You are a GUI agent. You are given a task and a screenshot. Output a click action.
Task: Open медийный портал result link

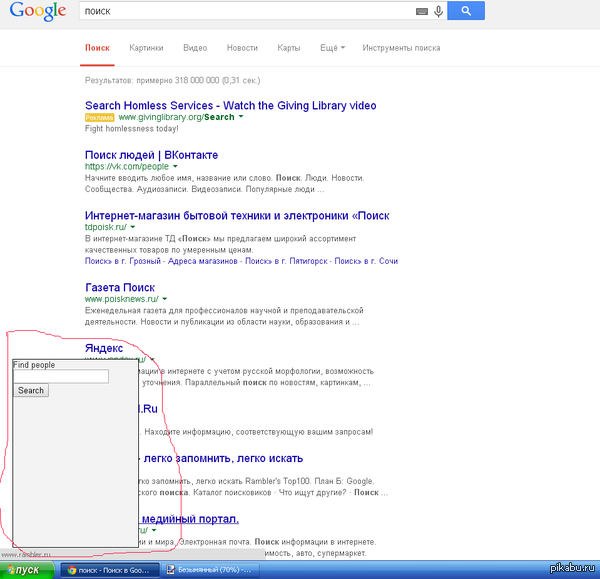pos(190,519)
